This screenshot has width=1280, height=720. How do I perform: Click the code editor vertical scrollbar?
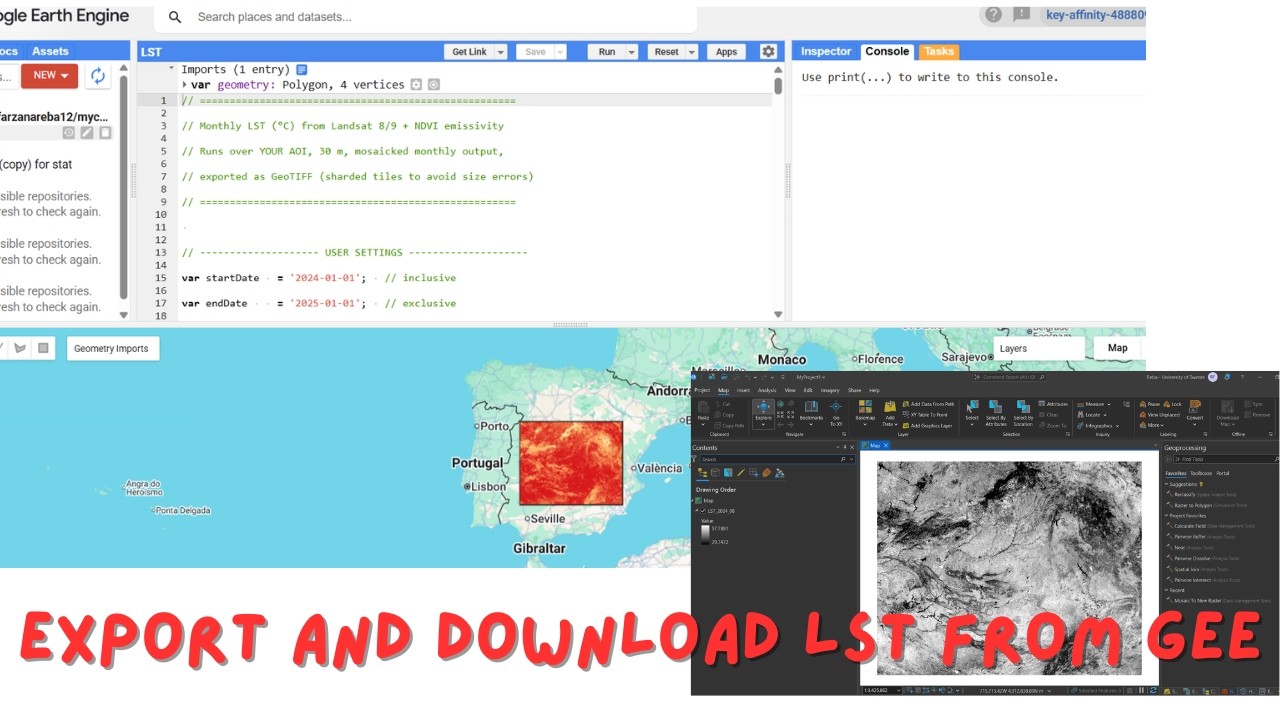tap(778, 84)
